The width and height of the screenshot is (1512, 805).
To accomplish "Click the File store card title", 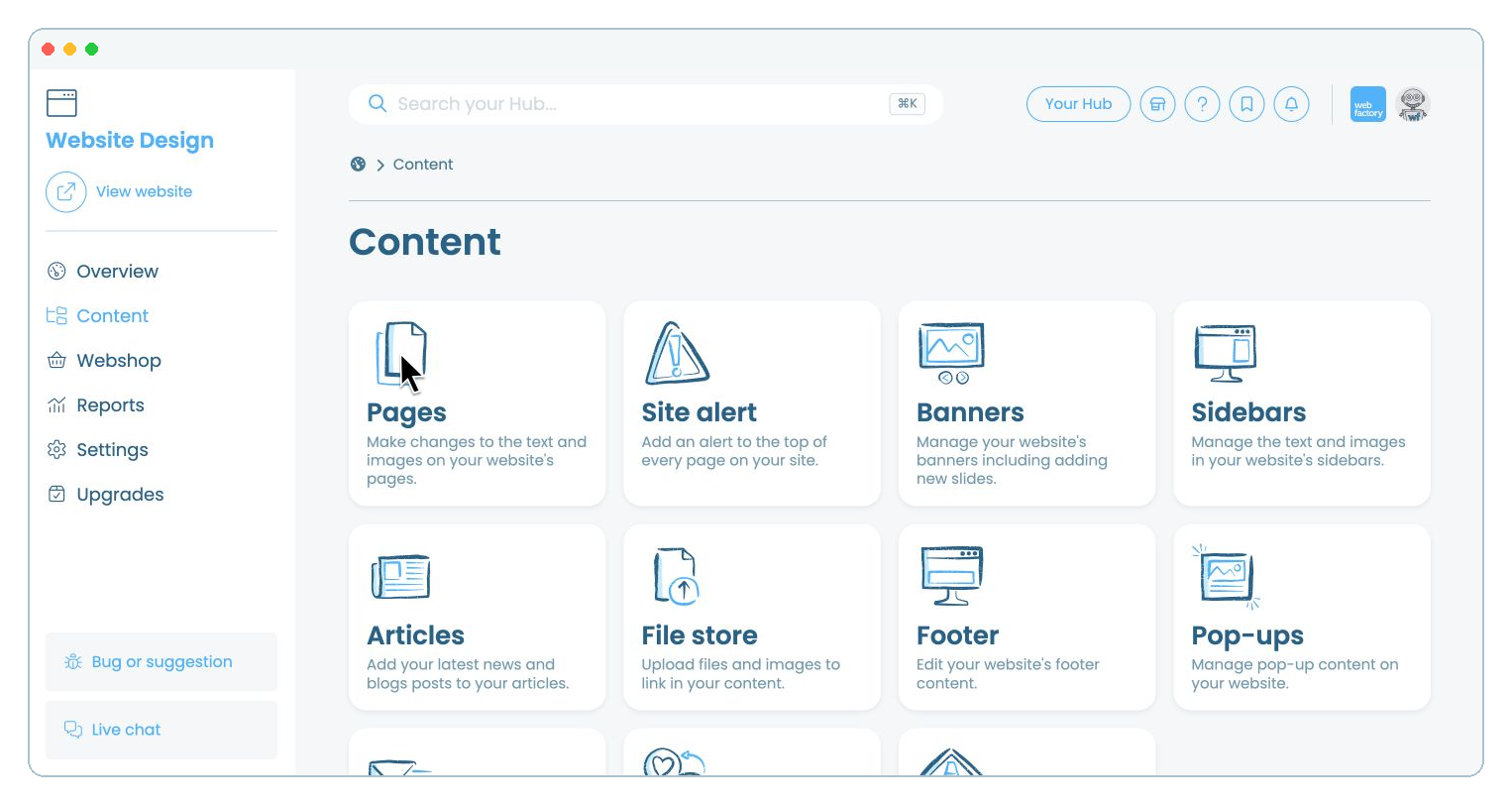I will click(x=700, y=635).
